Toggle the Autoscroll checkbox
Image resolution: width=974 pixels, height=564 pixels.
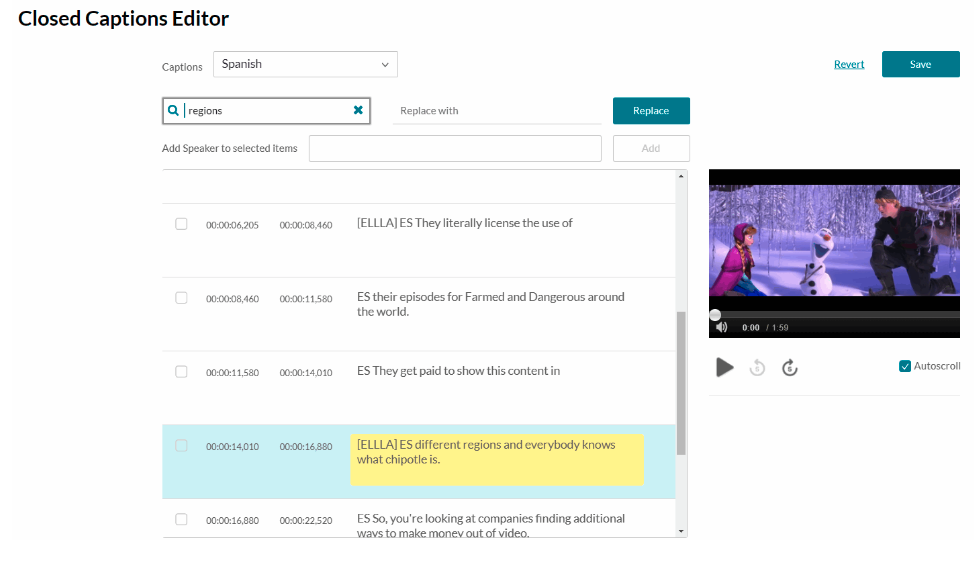point(905,366)
